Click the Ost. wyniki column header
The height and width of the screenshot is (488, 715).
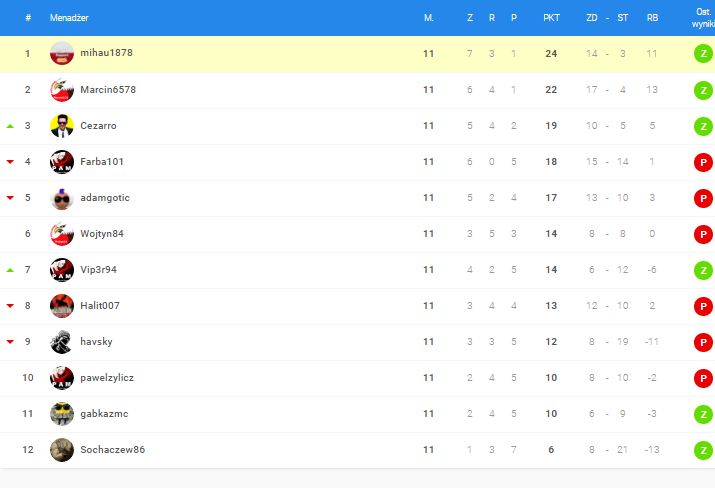[x=703, y=18]
